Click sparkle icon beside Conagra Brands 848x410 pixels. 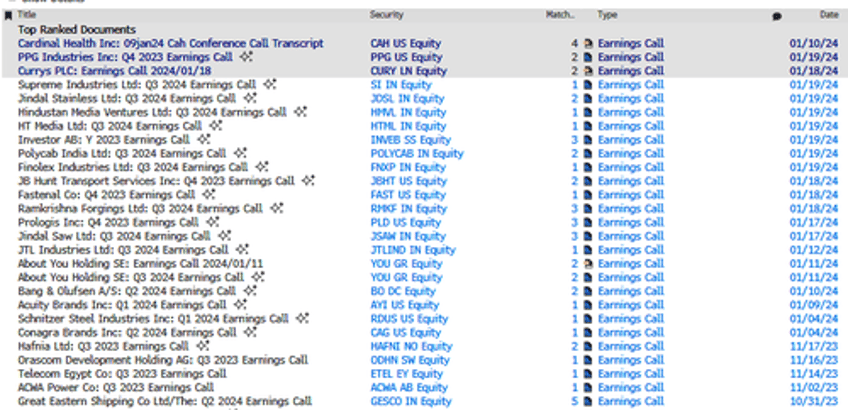[250, 332]
